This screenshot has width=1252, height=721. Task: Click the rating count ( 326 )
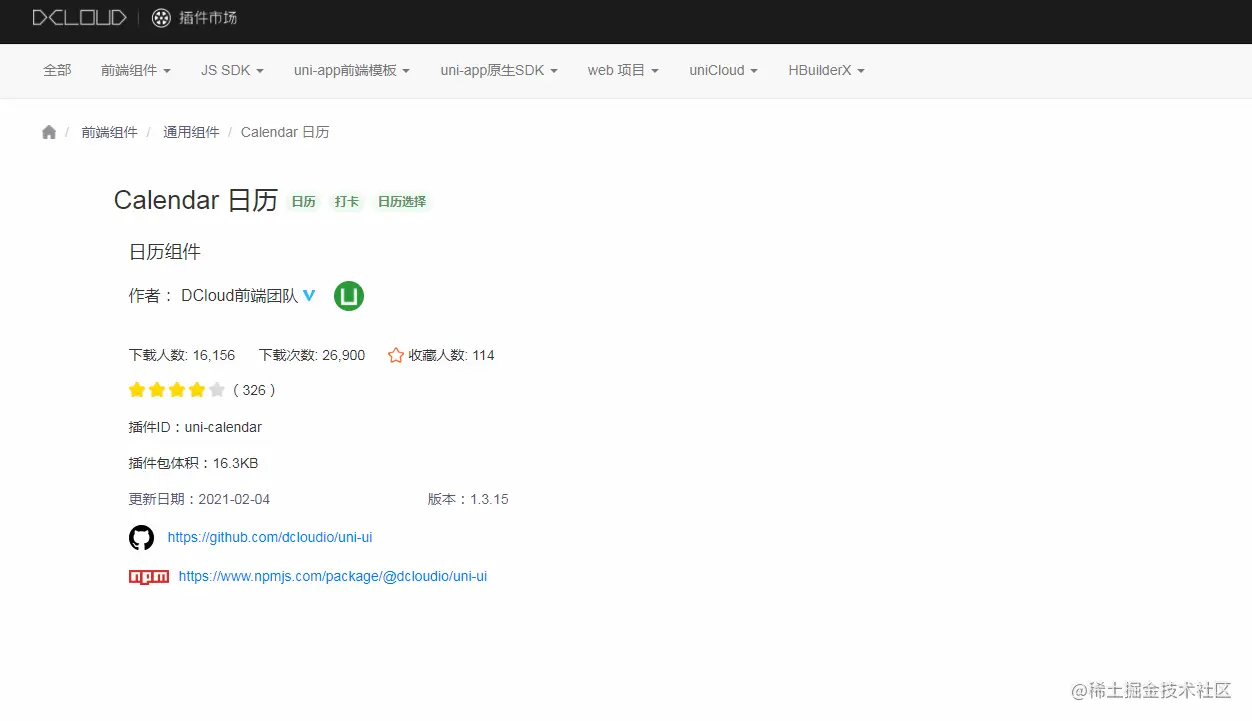pyautogui.click(x=254, y=390)
